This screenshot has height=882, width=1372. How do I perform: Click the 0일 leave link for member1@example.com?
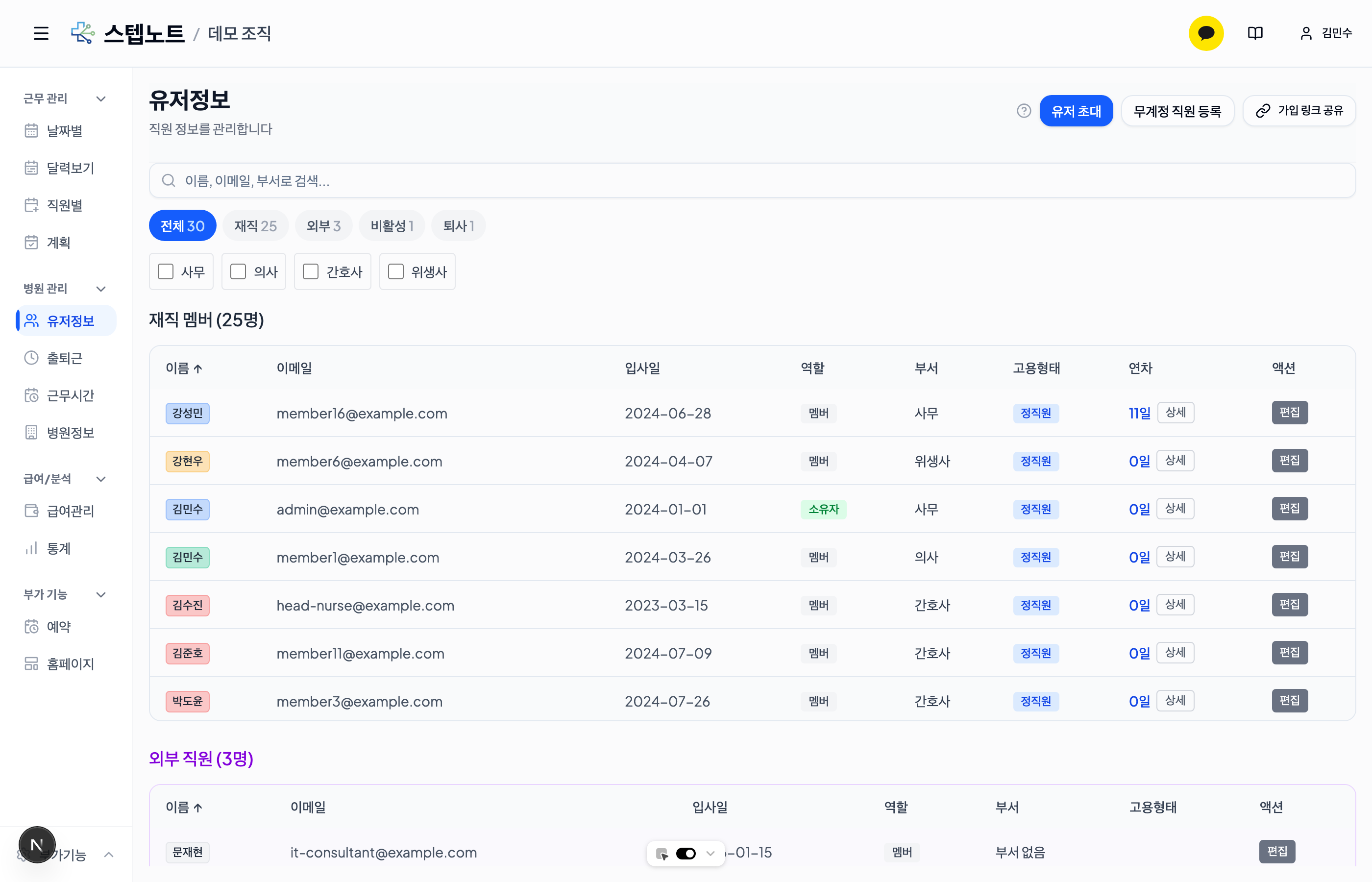1139,557
